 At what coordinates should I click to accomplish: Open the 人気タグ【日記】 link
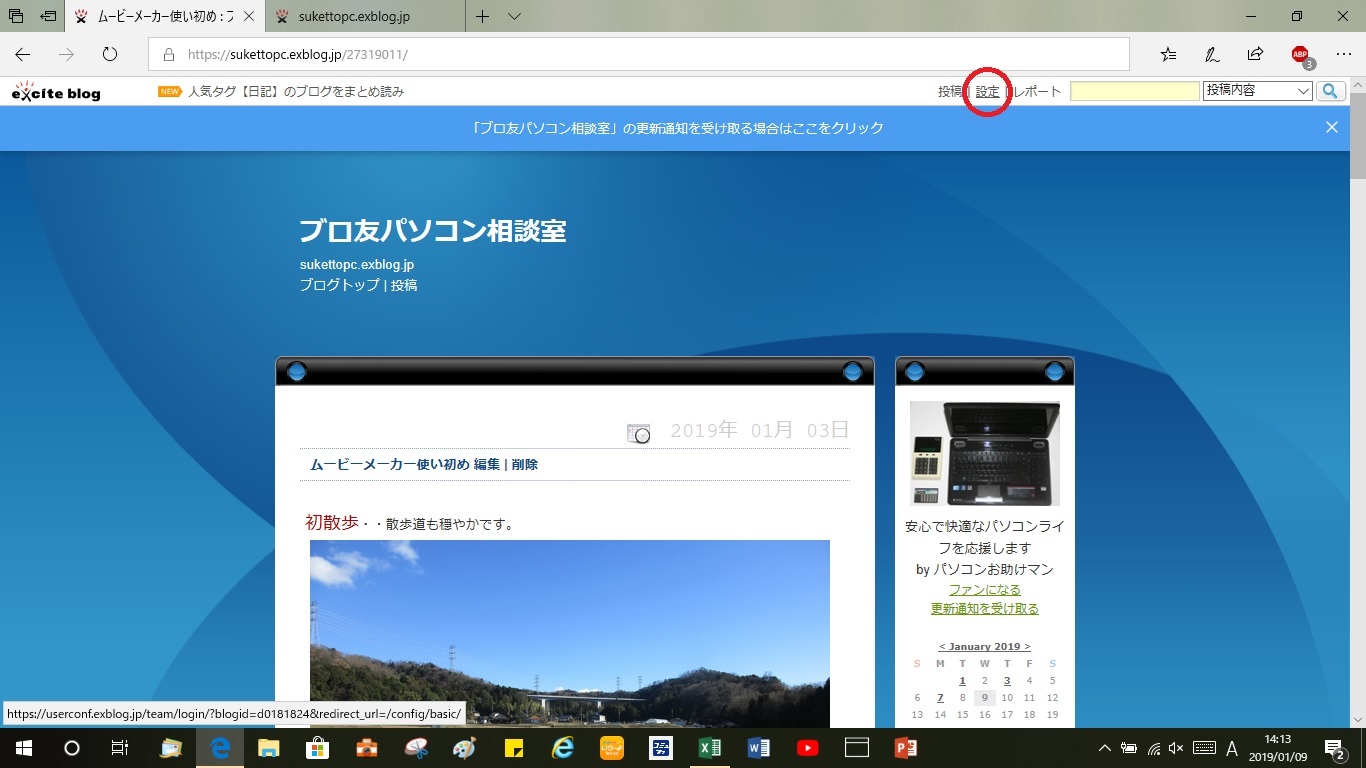coord(296,91)
